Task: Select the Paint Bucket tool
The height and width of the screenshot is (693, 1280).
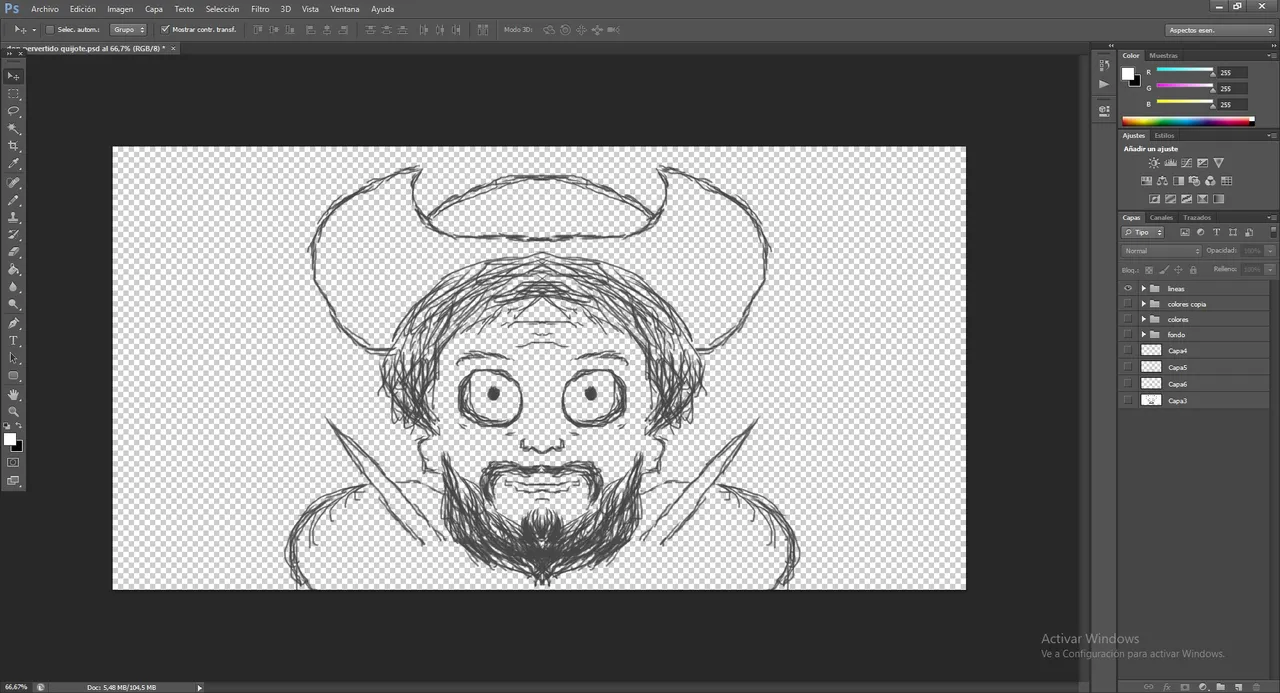Action: (x=14, y=270)
